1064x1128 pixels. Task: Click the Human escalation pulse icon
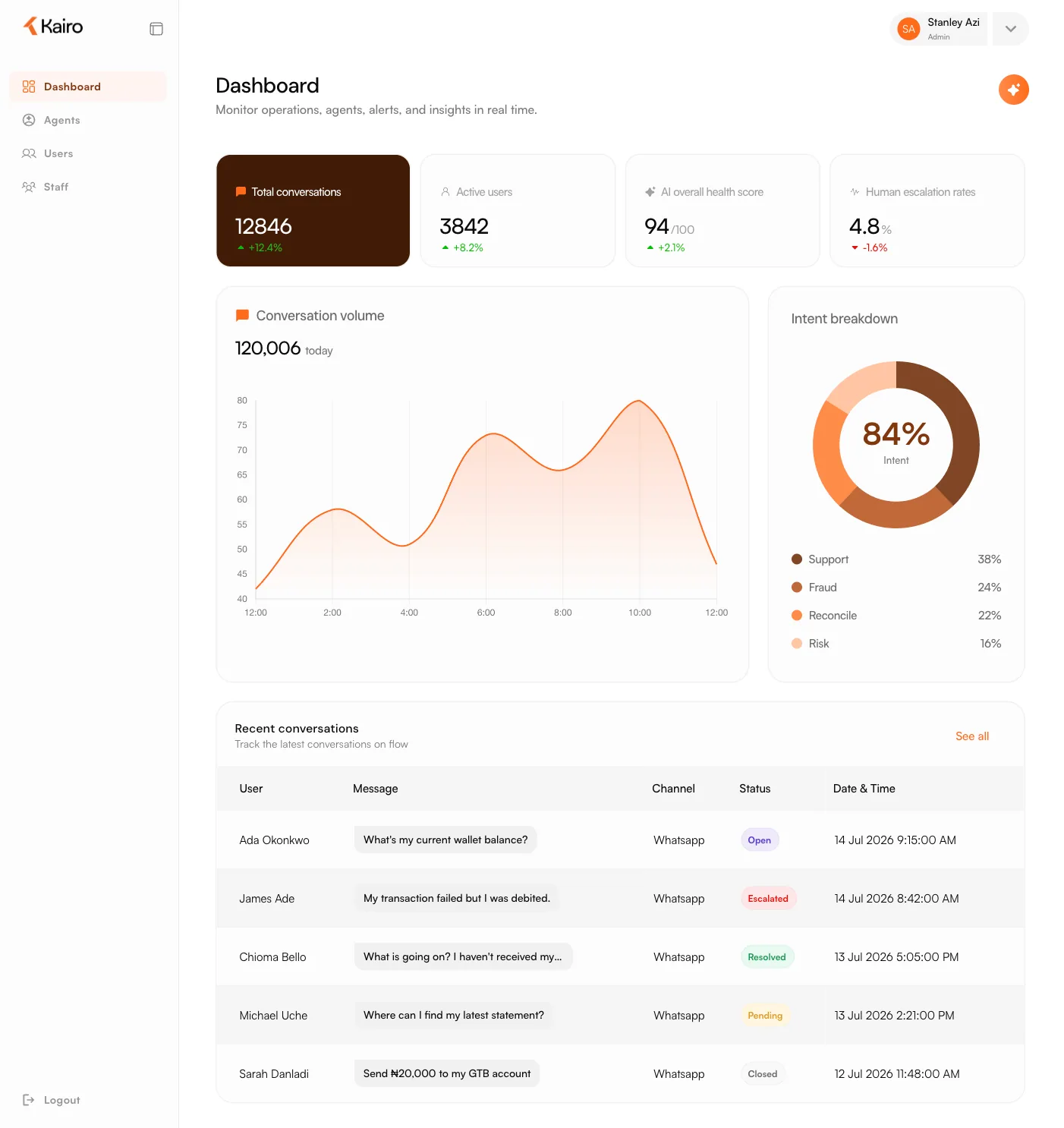pos(855,192)
